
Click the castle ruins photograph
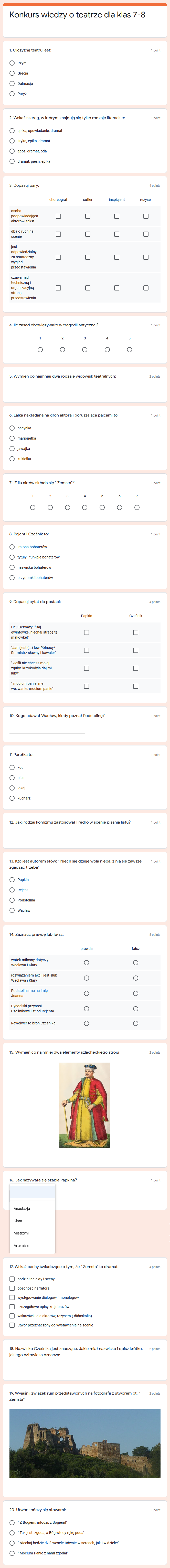coord(85,1443)
